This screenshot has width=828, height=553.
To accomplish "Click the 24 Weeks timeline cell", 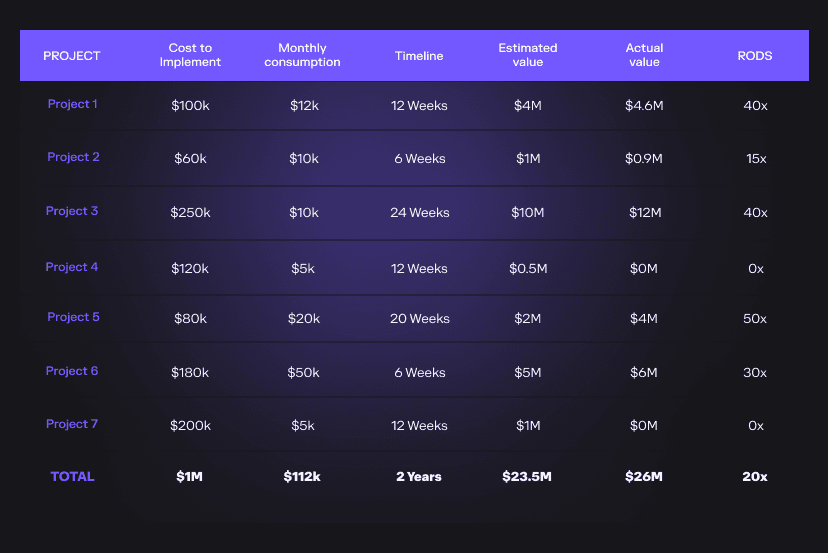I will coord(419,213).
